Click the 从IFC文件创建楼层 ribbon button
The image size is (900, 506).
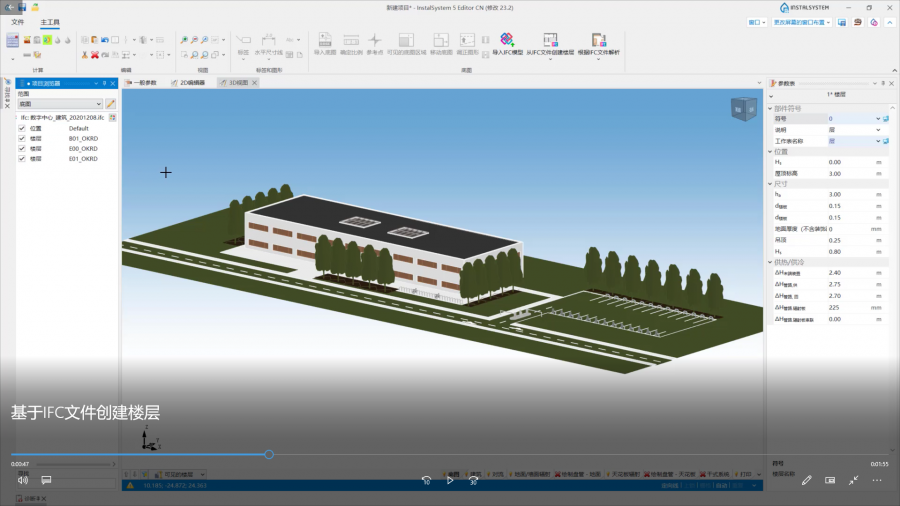pos(549,40)
